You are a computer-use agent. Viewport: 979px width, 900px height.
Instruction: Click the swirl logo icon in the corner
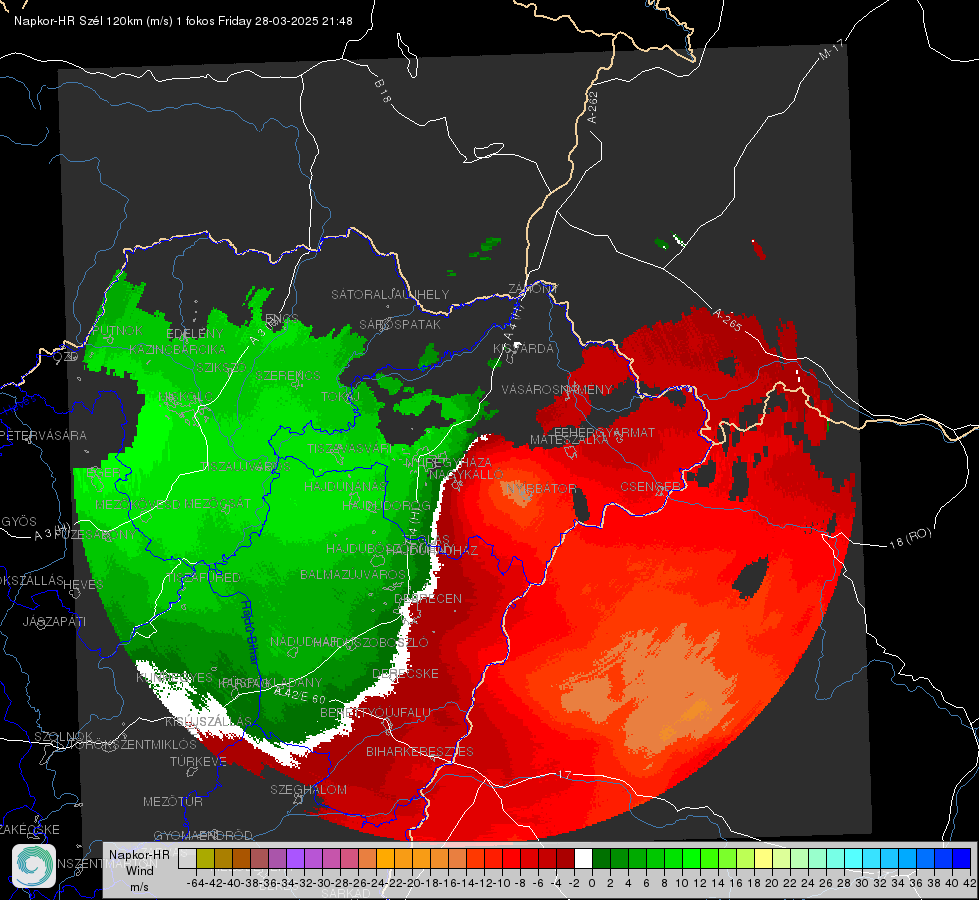(34, 866)
